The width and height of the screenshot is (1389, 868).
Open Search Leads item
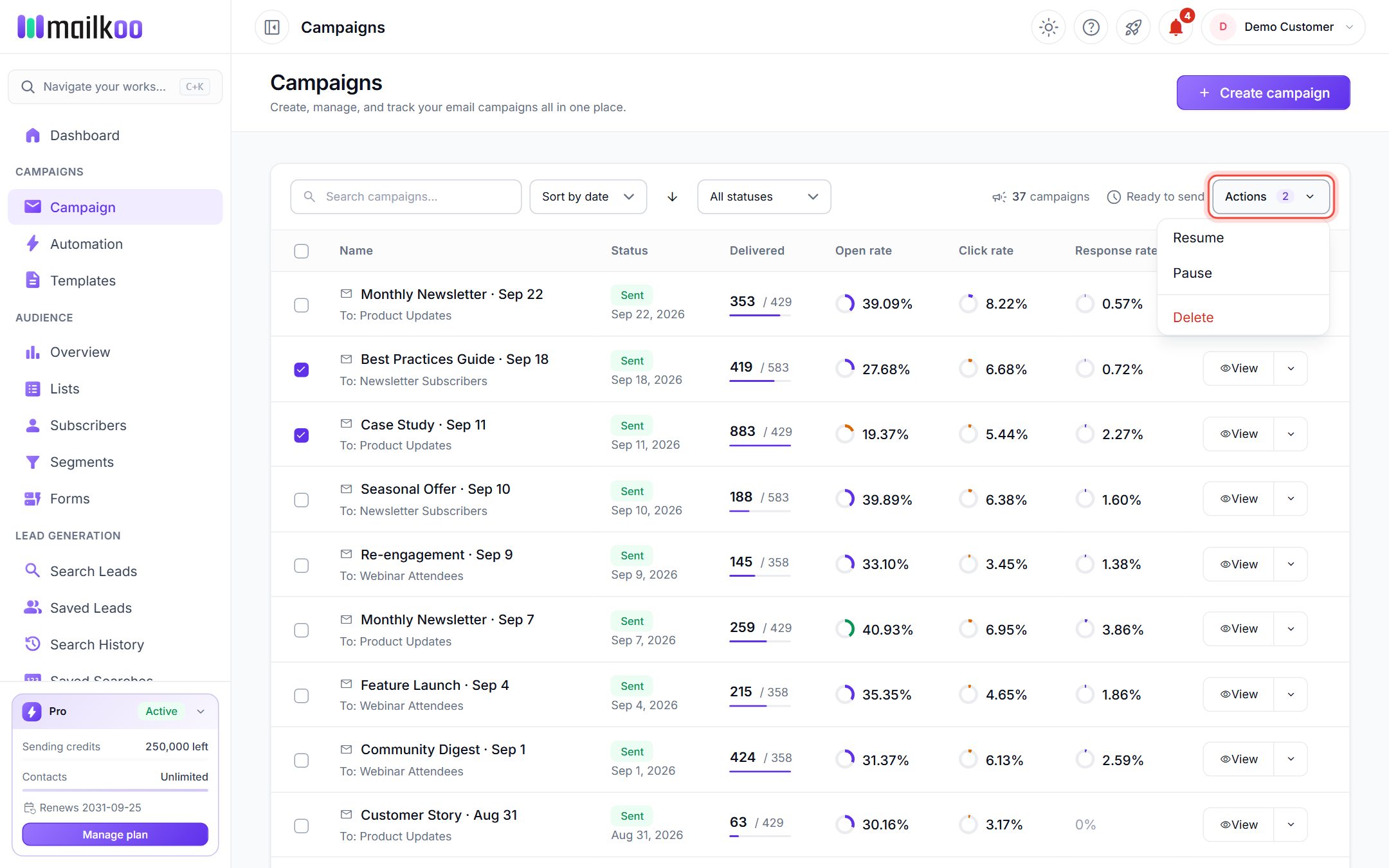(x=115, y=572)
